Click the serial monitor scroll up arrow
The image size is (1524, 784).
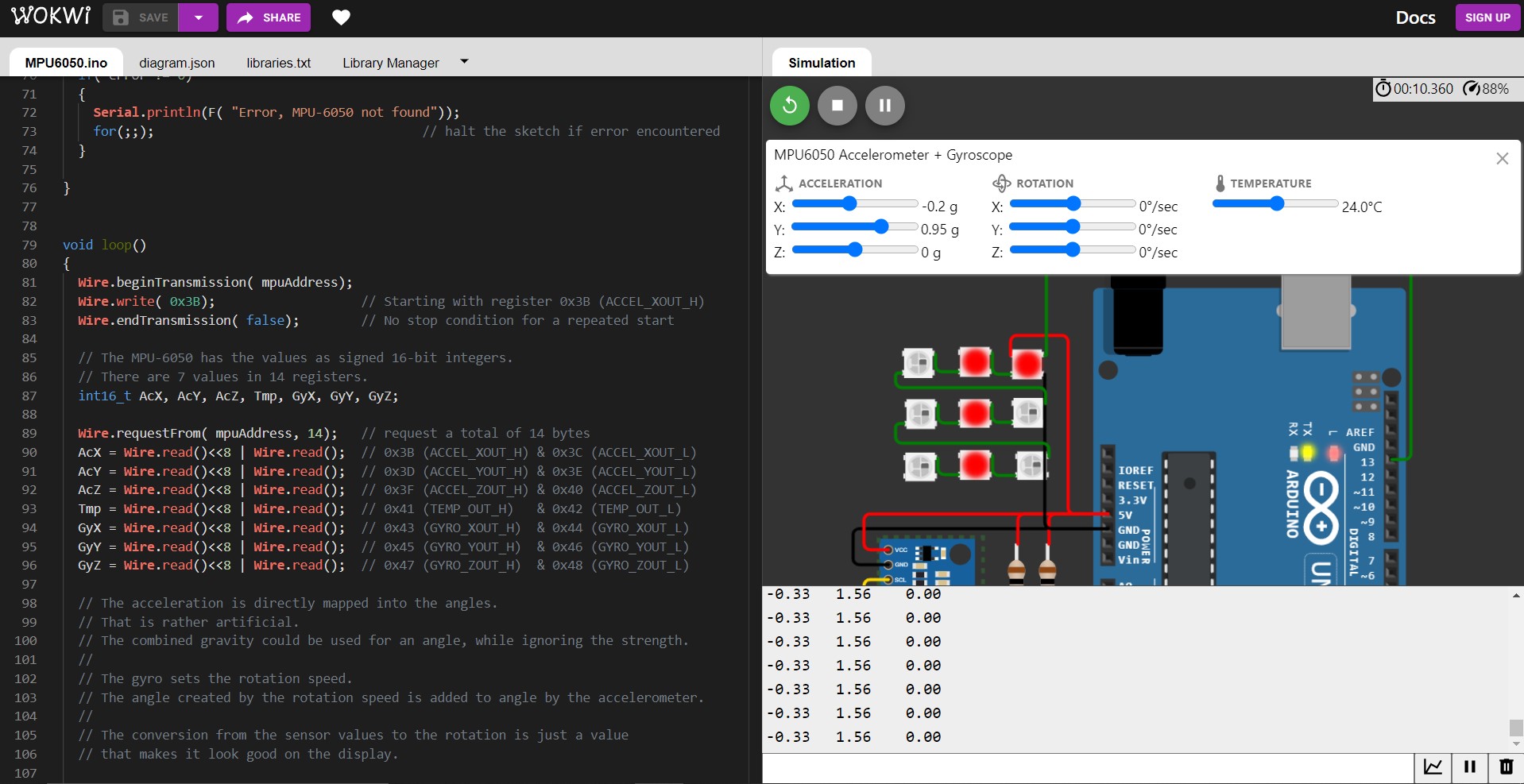click(x=1516, y=595)
